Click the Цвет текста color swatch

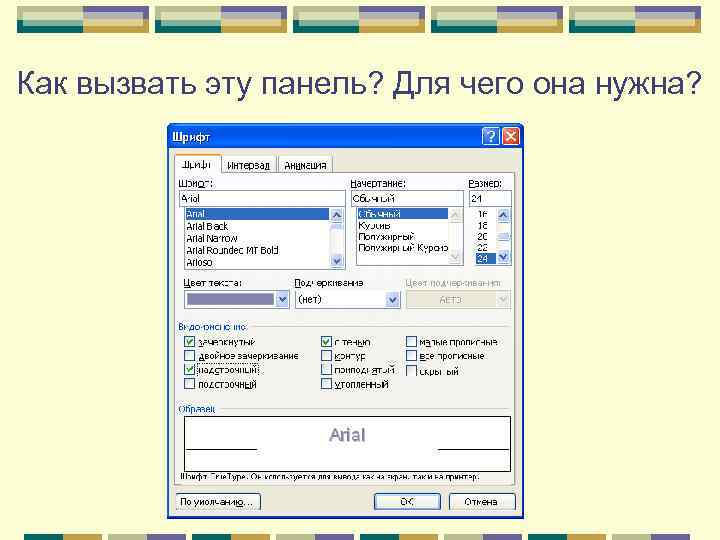tap(231, 299)
